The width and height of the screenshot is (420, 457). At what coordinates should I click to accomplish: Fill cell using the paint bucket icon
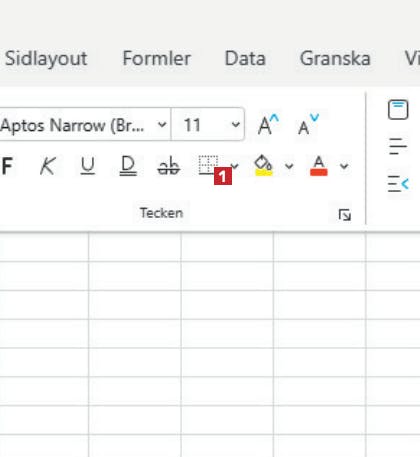point(263,165)
